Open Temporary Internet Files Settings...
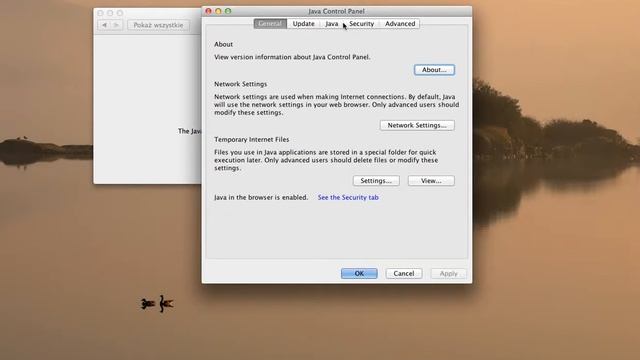 (376, 181)
